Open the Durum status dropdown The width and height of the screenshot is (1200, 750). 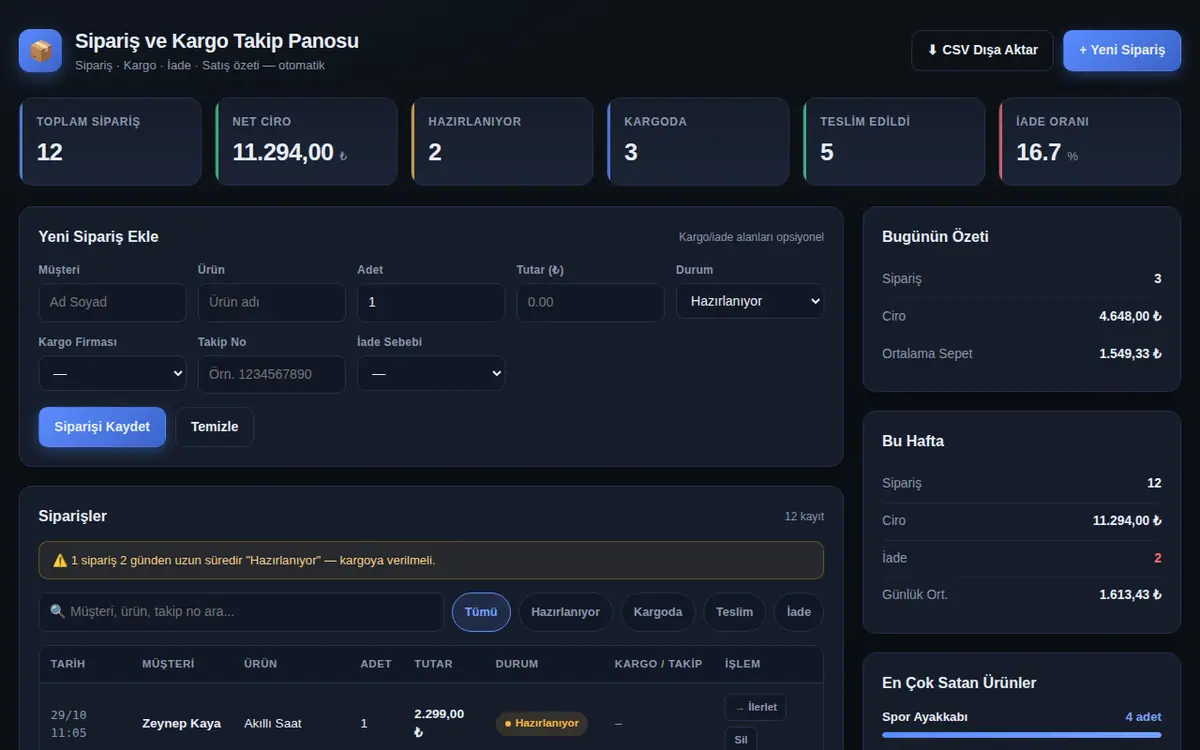(750, 301)
